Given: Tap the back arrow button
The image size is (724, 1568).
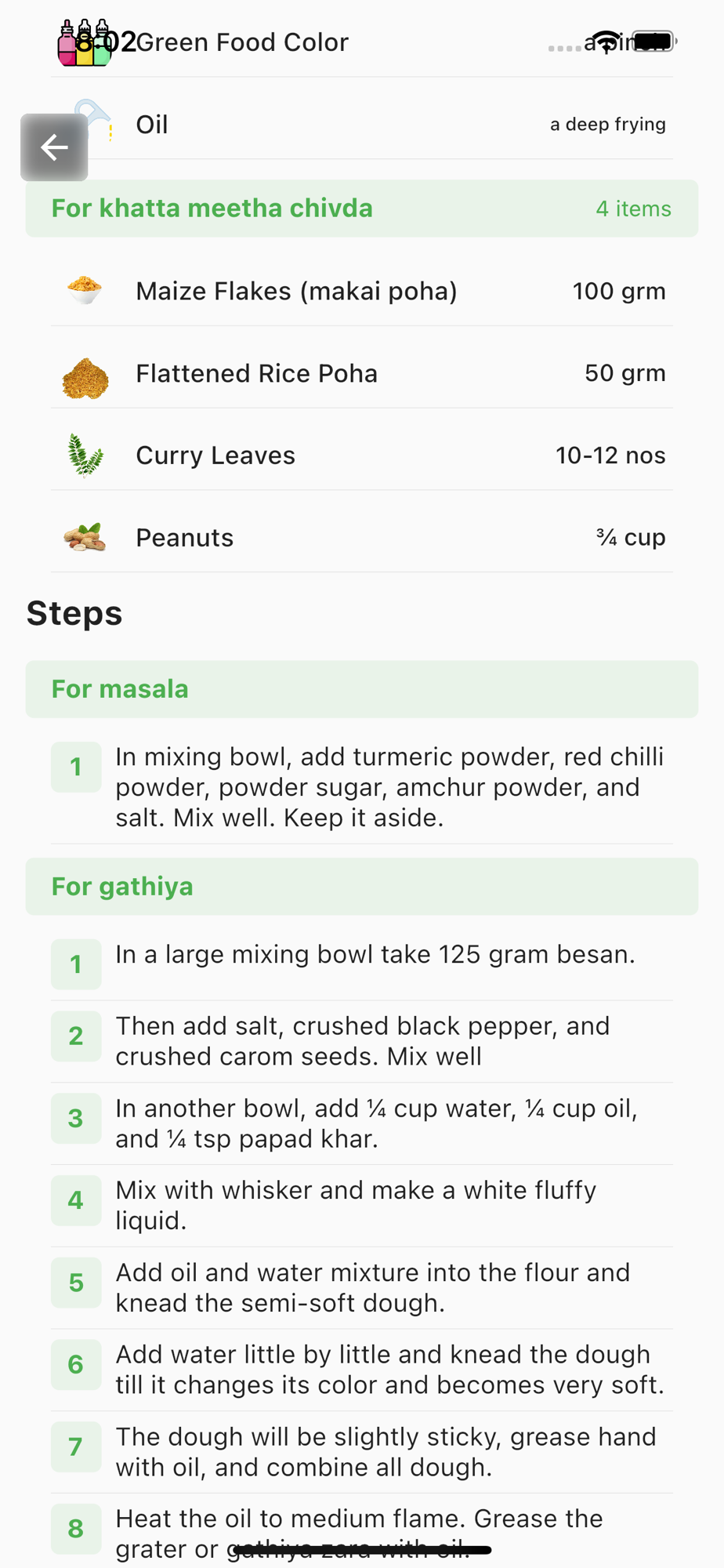Looking at the screenshot, I should pos(54,147).
